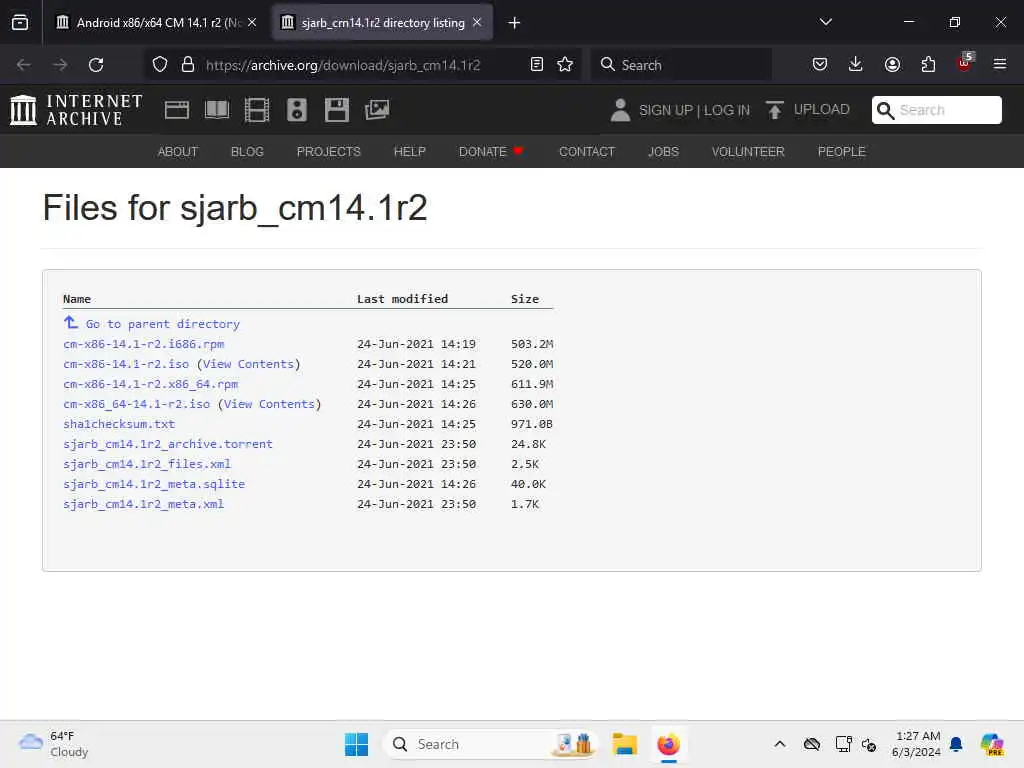
Task: Open ABOUT menu item
Action: click(x=178, y=152)
